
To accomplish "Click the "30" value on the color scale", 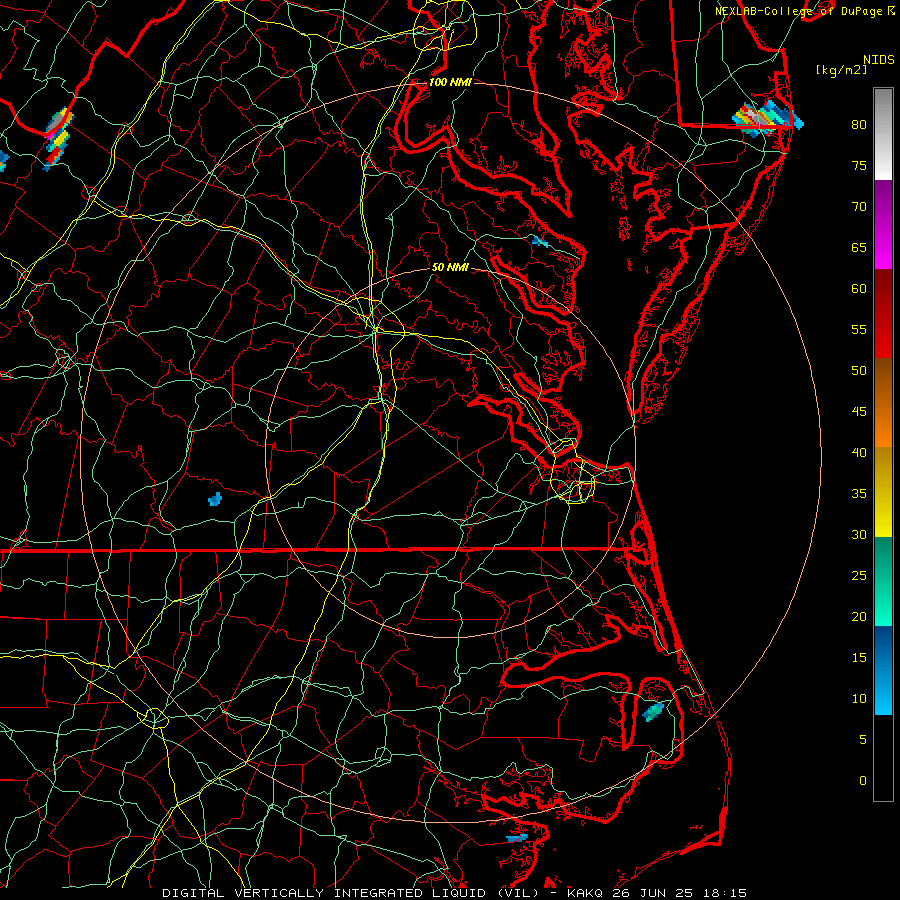I will click(x=859, y=535).
